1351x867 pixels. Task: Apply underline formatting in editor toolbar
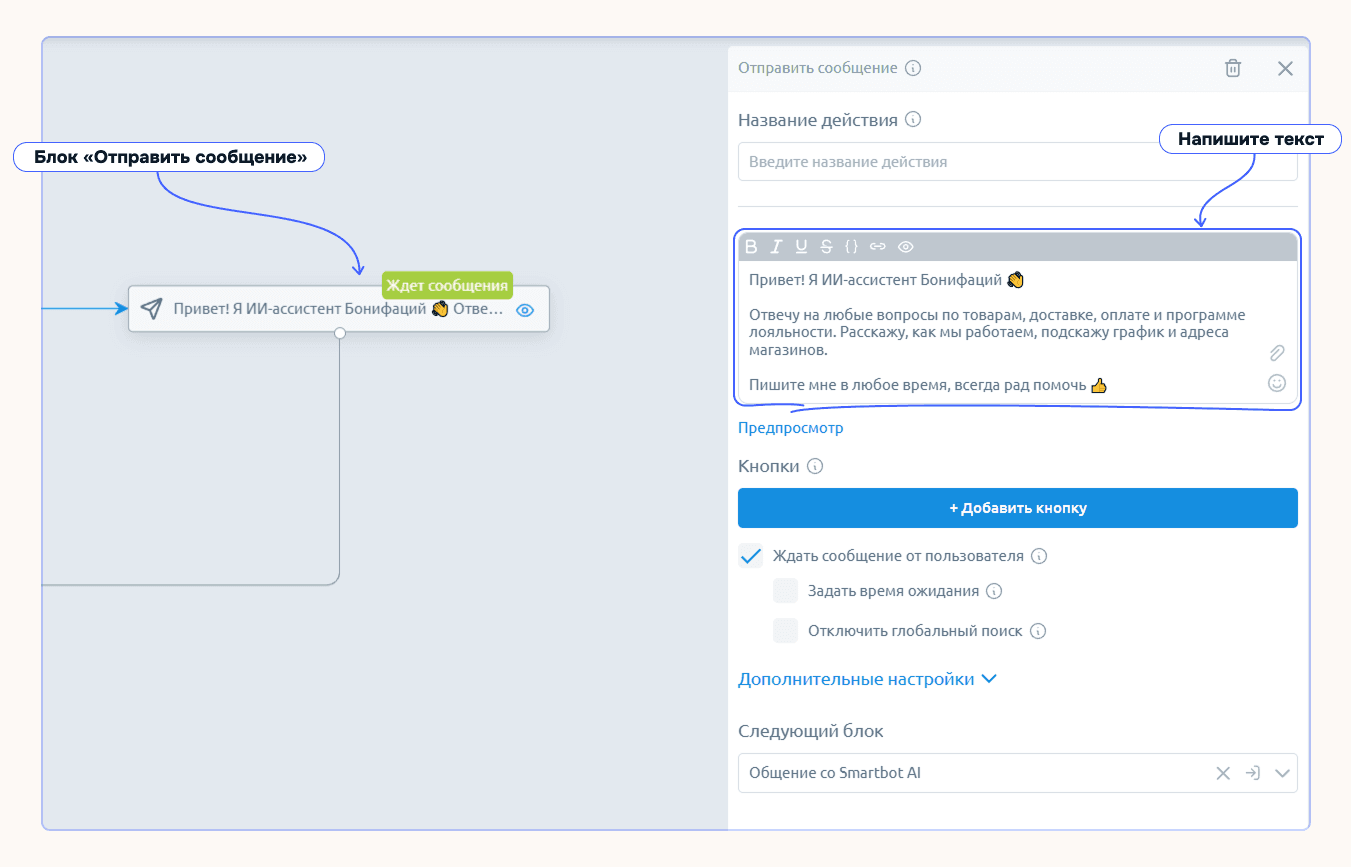click(x=801, y=246)
